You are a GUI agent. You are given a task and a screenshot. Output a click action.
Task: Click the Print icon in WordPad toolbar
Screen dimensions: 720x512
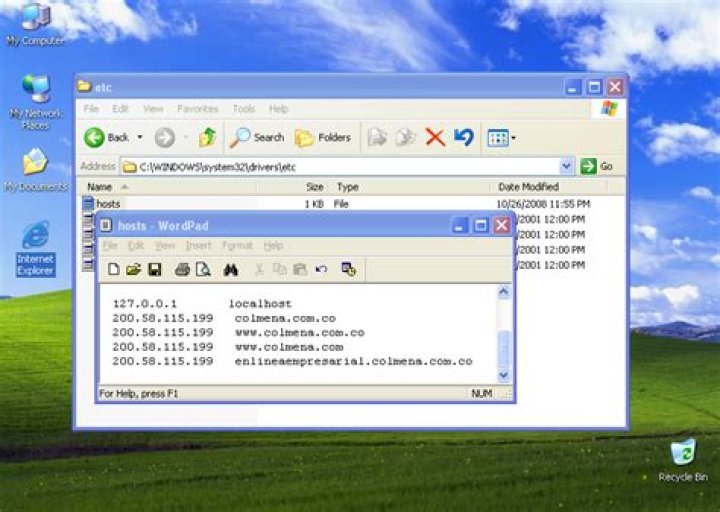tap(183, 269)
